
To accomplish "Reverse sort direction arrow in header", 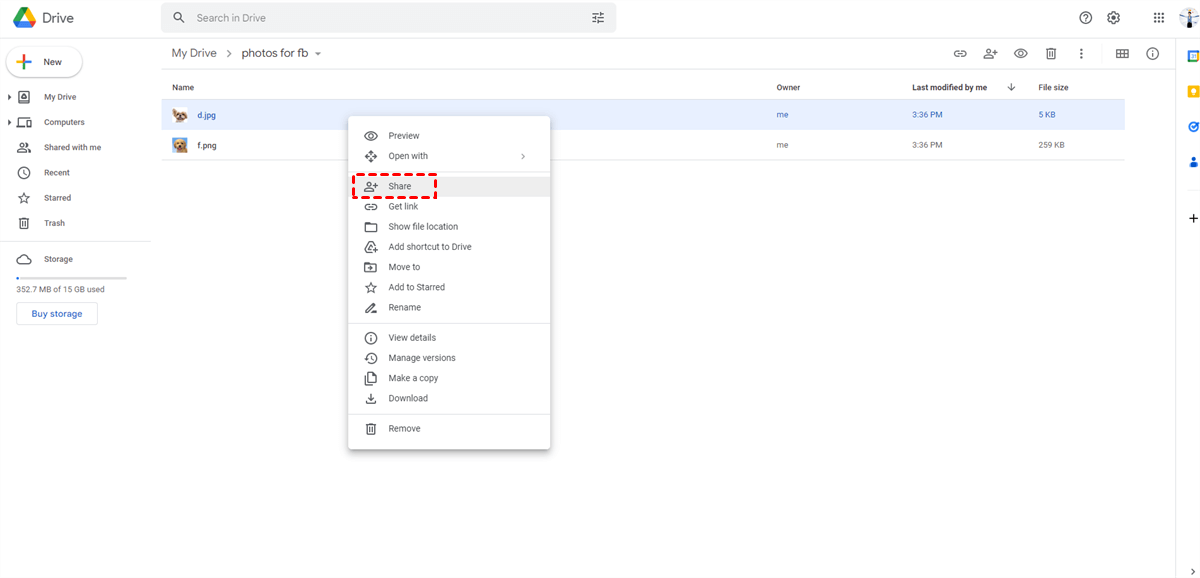I will pyautogui.click(x=1011, y=88).
